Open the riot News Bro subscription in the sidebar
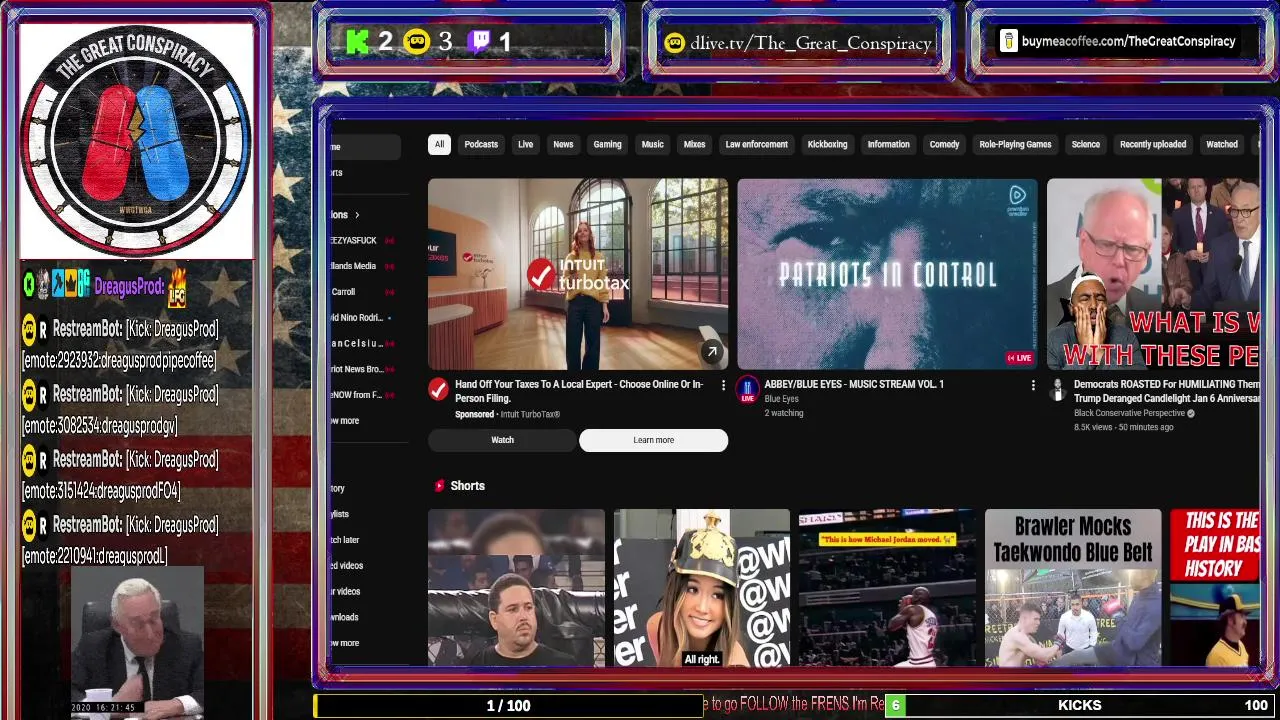Image resolution: width=1280 pixels, height=720 pixels. click(x=357, y=369)
